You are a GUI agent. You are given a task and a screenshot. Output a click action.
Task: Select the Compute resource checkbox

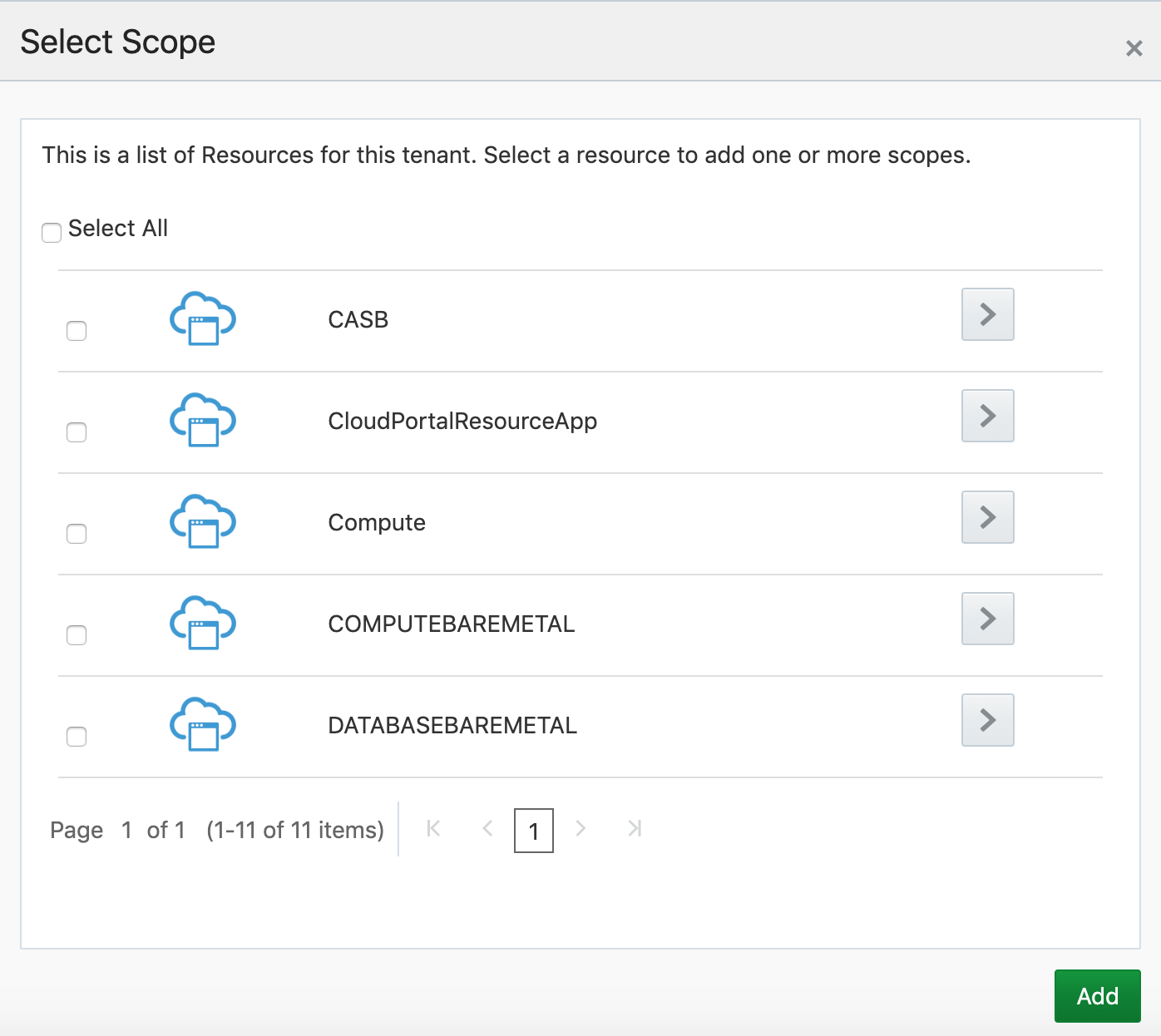[77, 534]
